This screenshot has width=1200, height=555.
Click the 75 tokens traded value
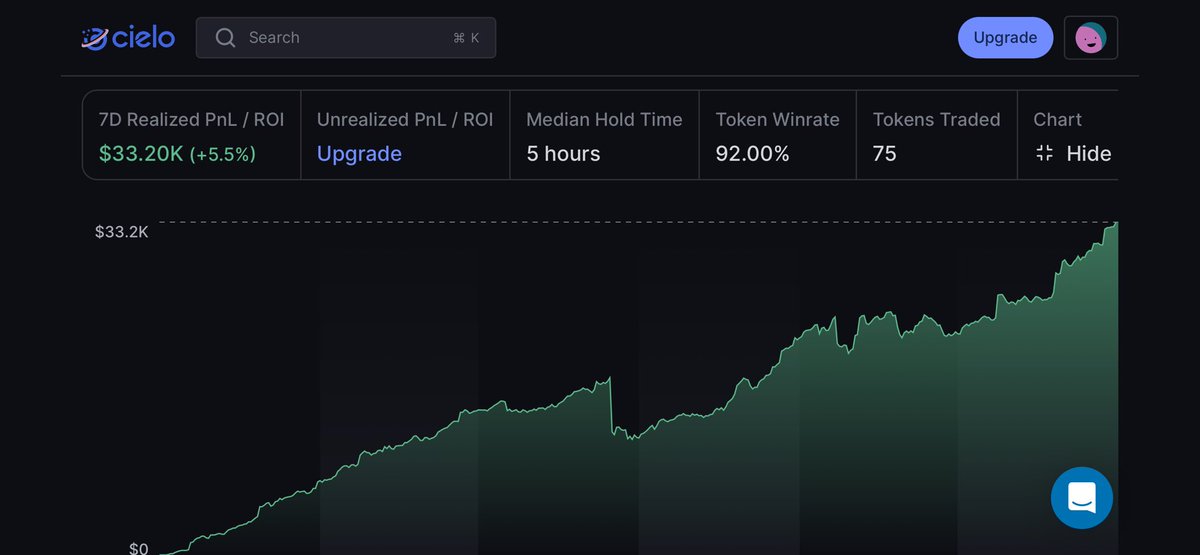(885, 154)
